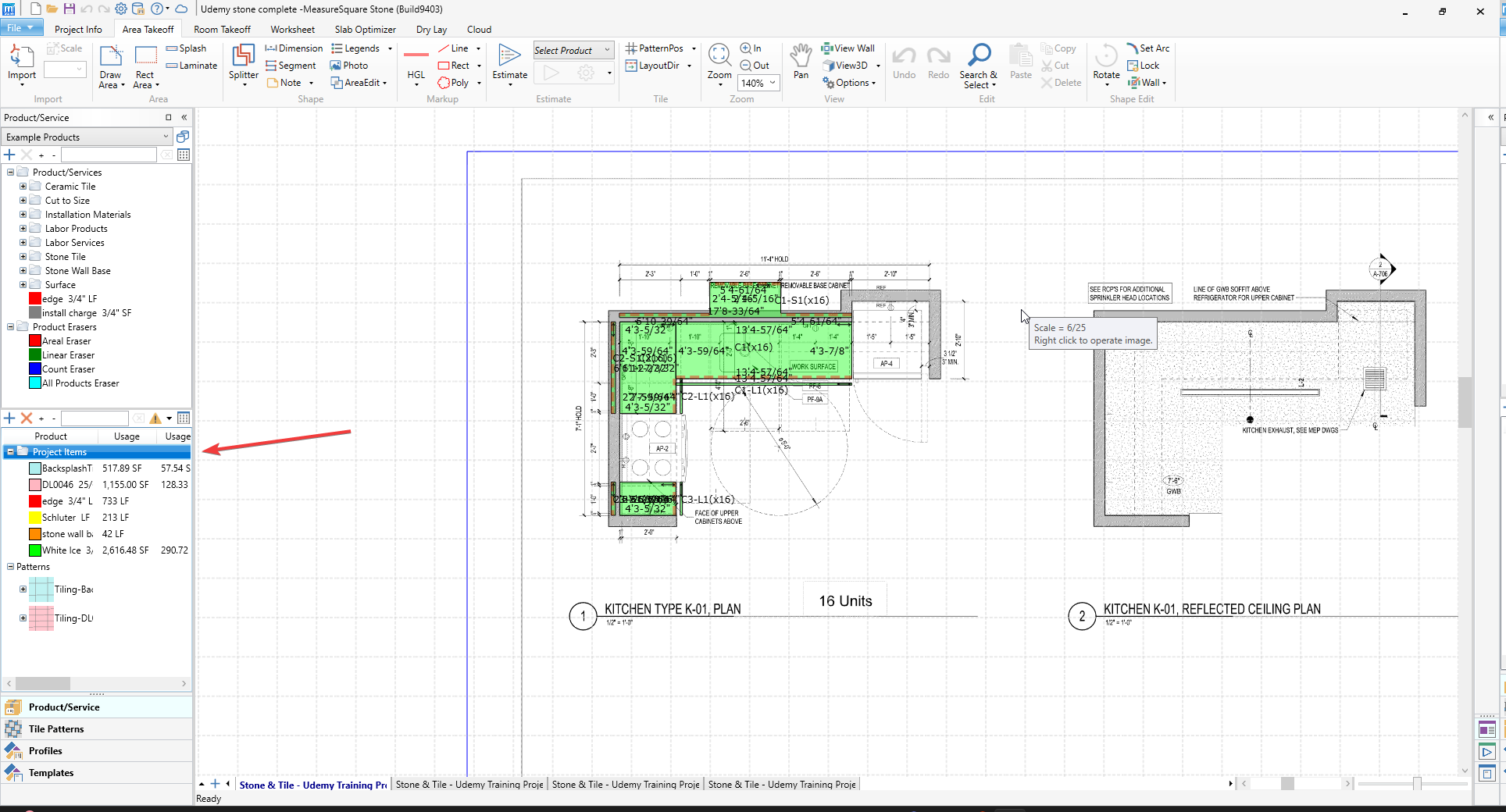Image resolution: width=1506 pixels, height=812 pixels.
Task: Select the Splash area tool
Action: (186, 48)
